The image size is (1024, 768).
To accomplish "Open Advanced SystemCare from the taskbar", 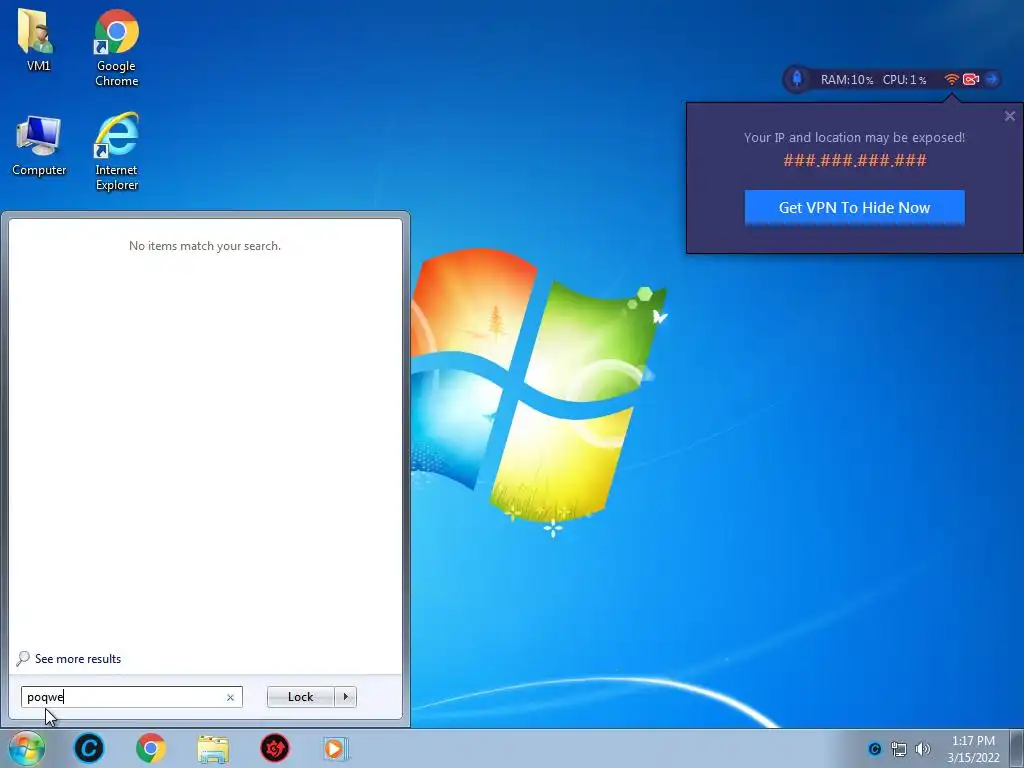I will coord(89,748).
